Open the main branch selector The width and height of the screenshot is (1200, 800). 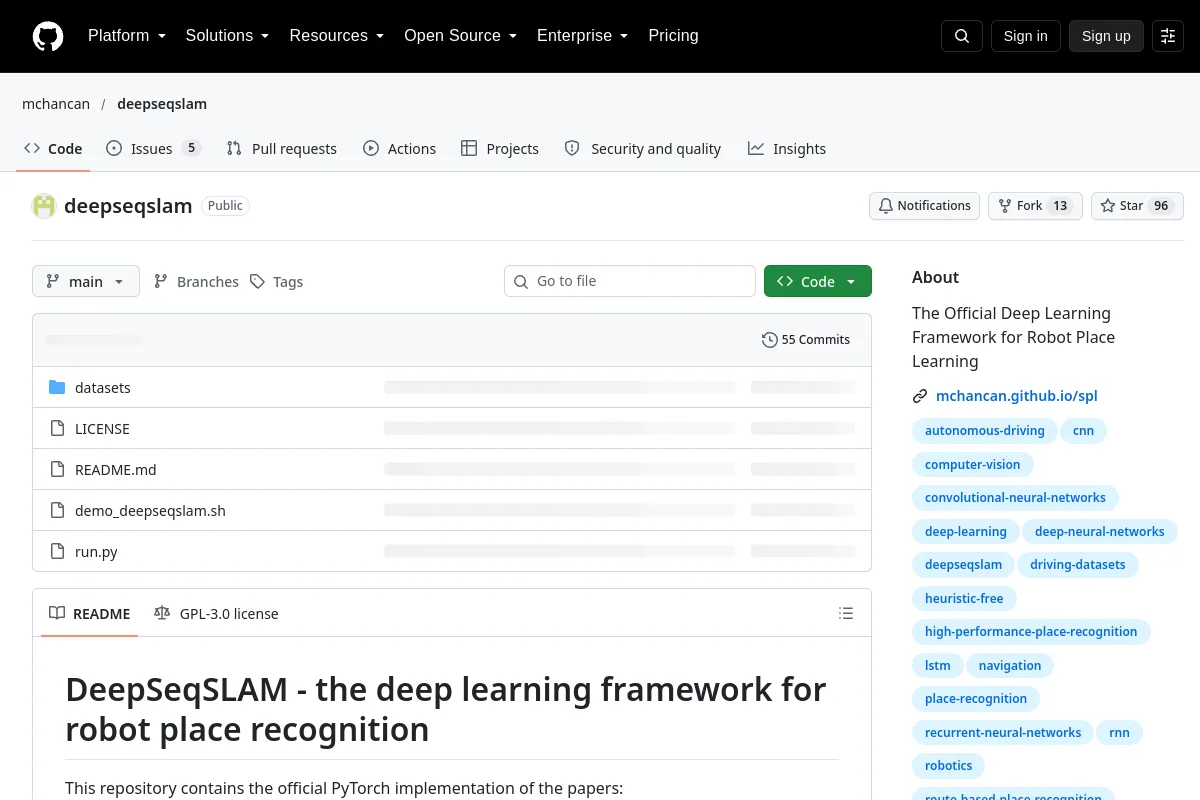coord(86,282)
